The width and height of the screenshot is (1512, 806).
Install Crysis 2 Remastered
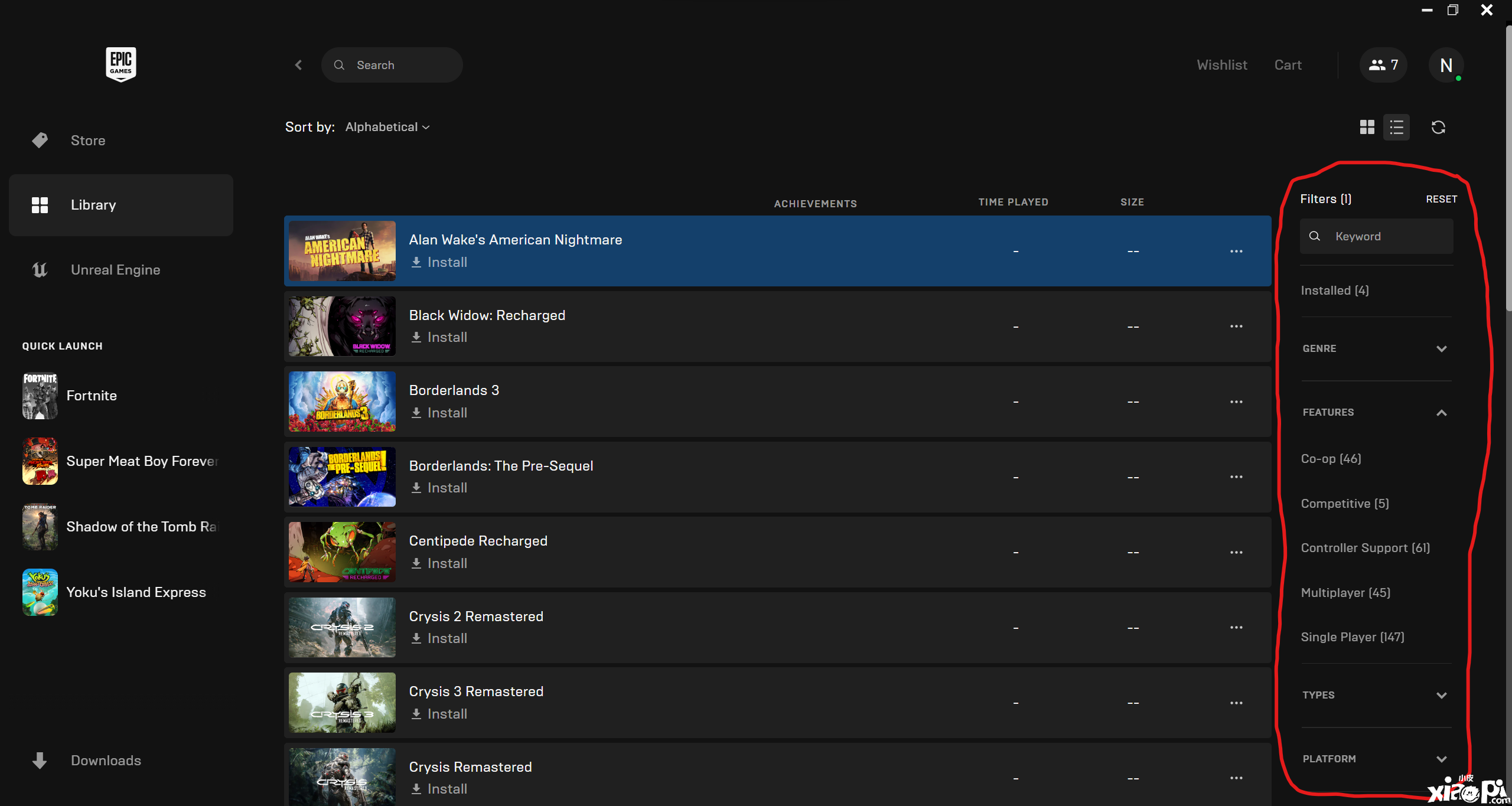(x=439, y=638)
